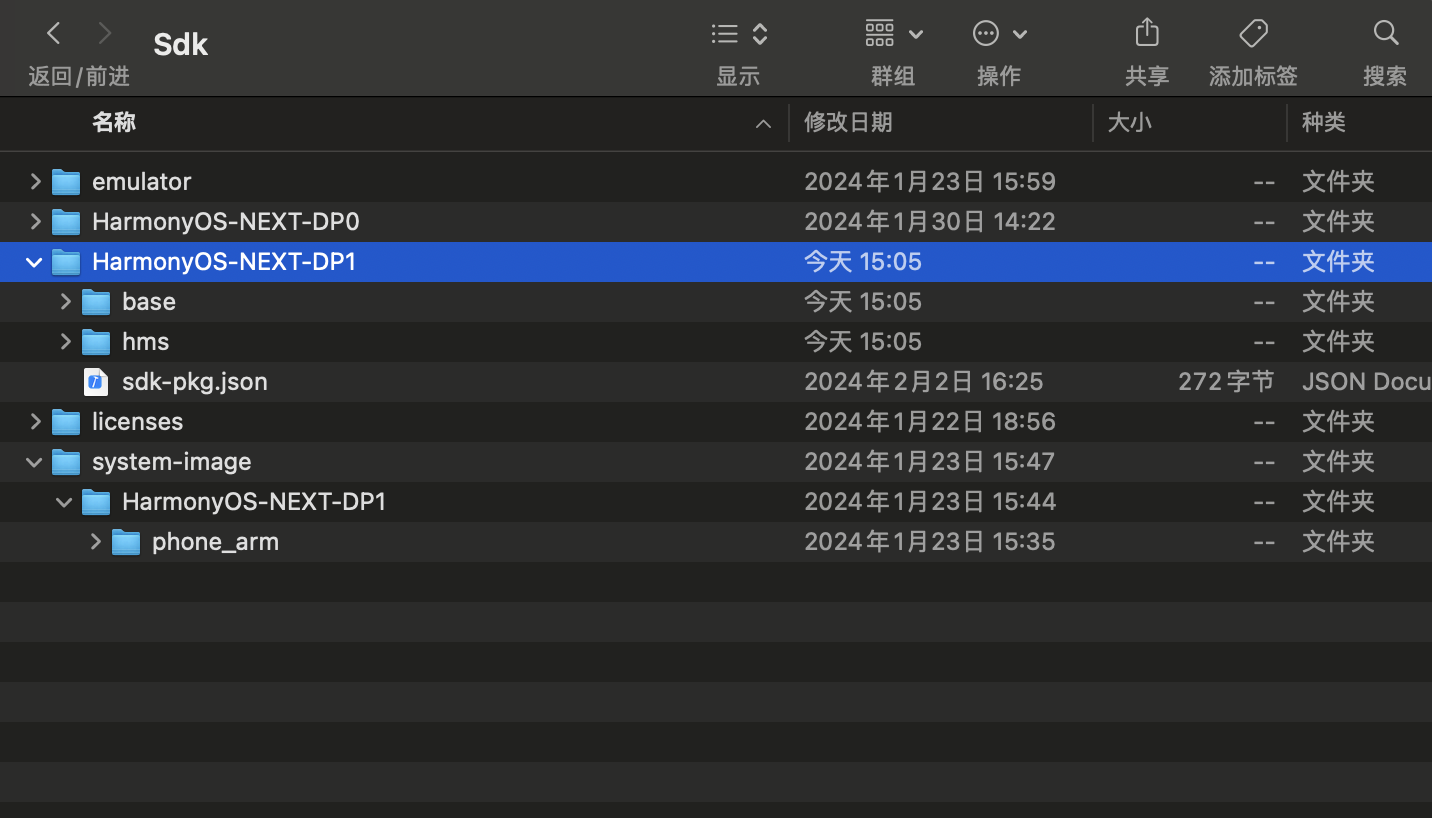Select the phone_arm folder name
1432x818 pixels.
[x=215, y=541]
